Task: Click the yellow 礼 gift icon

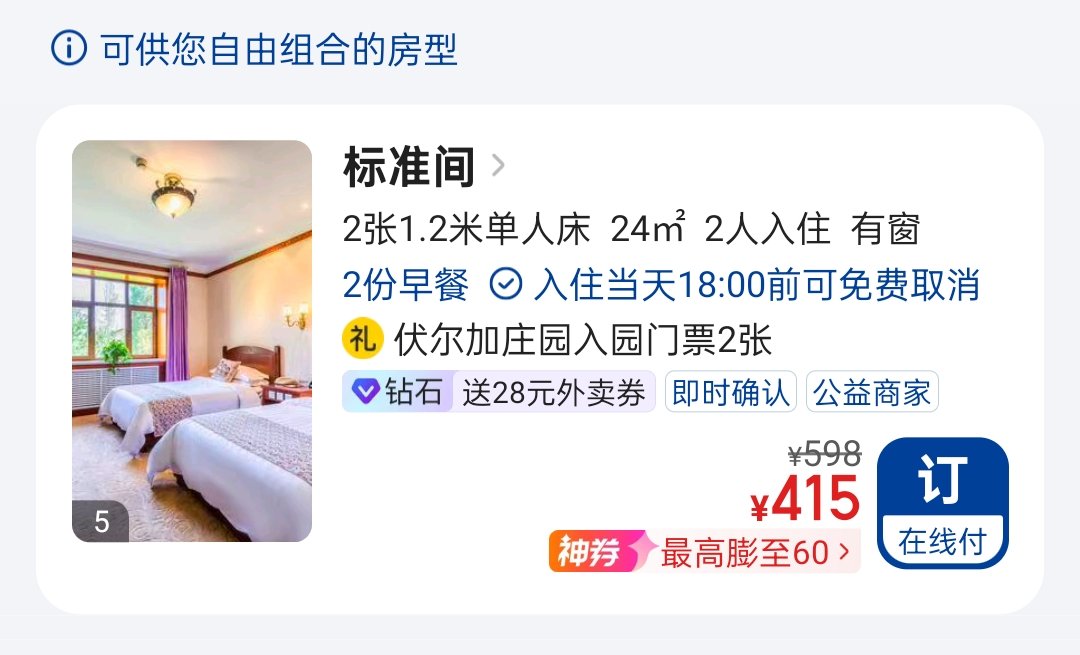Action: click(x=362, y=339)
